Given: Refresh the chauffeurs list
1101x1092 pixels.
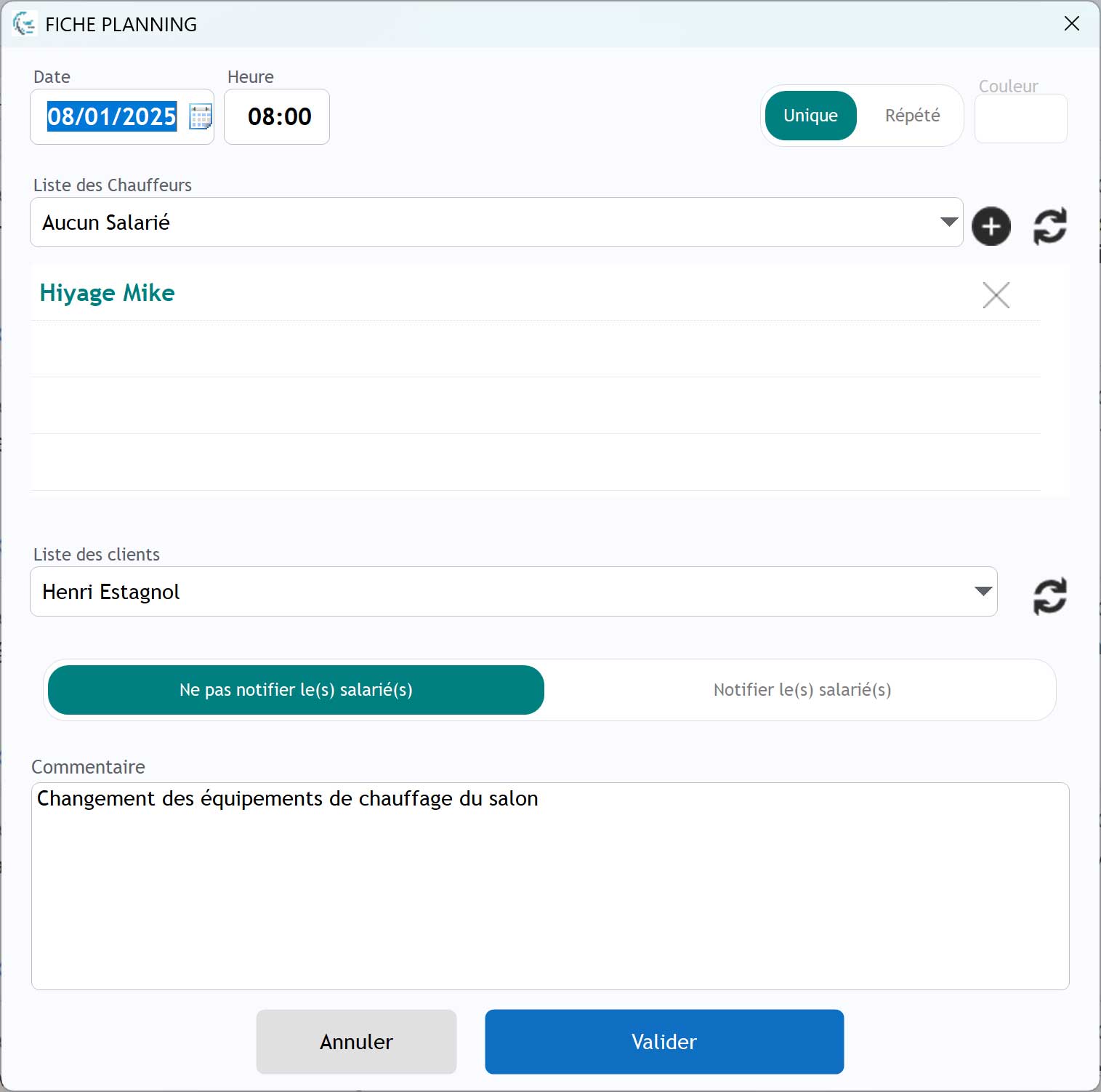Looking at the screenshot, I should point(1049,226).
